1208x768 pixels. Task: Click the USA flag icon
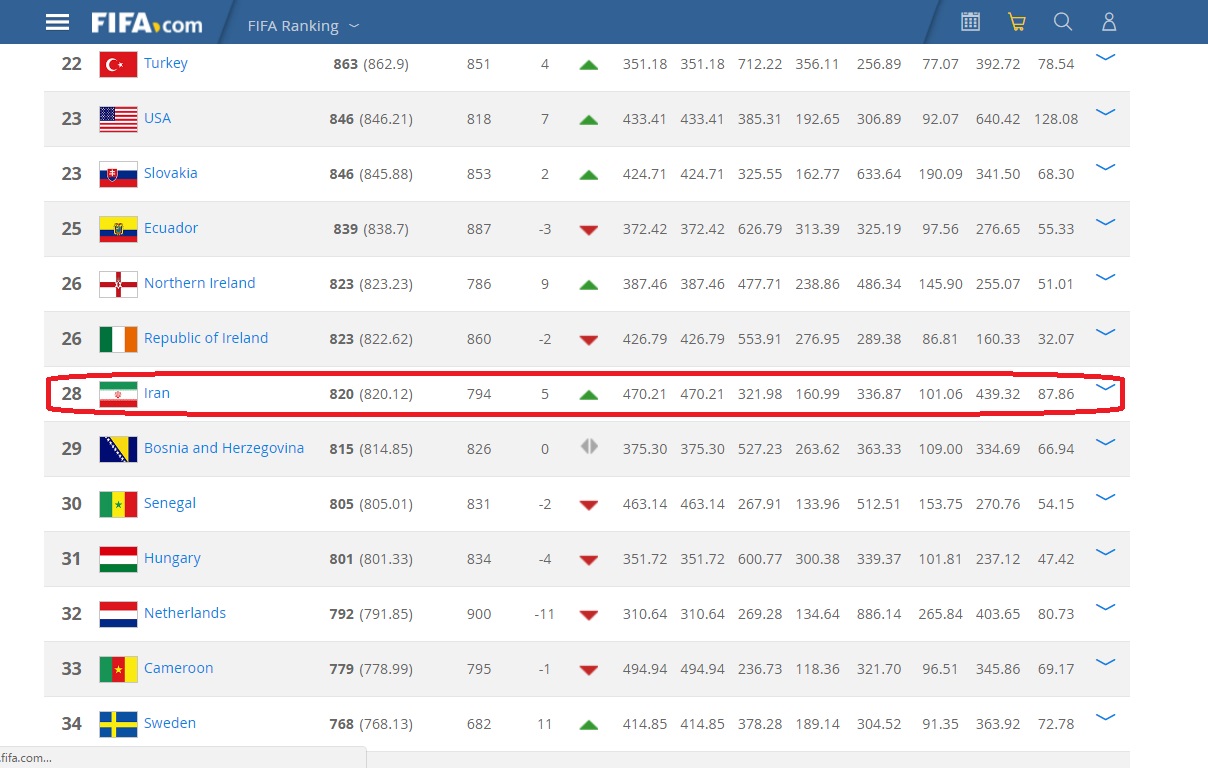(x=118, y=119)
